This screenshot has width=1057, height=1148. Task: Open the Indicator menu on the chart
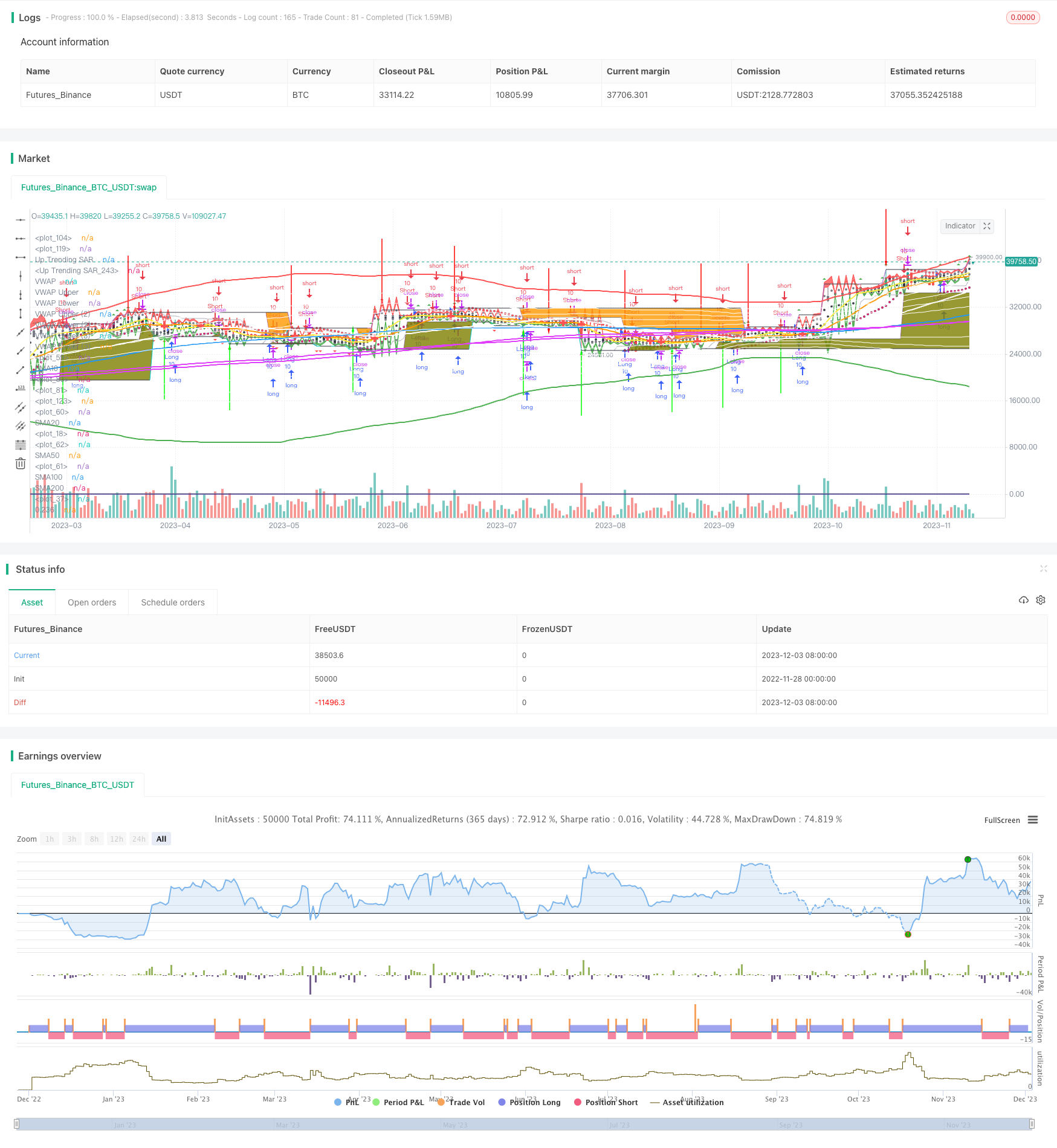(x=960, y=226)
